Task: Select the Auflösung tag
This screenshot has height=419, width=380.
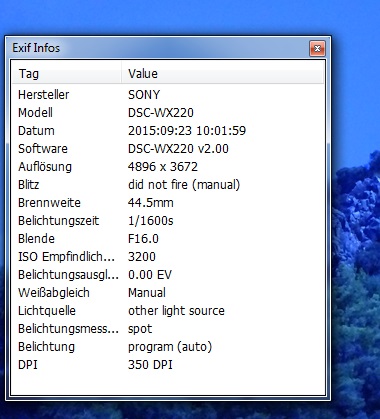Action: [45, 167]
